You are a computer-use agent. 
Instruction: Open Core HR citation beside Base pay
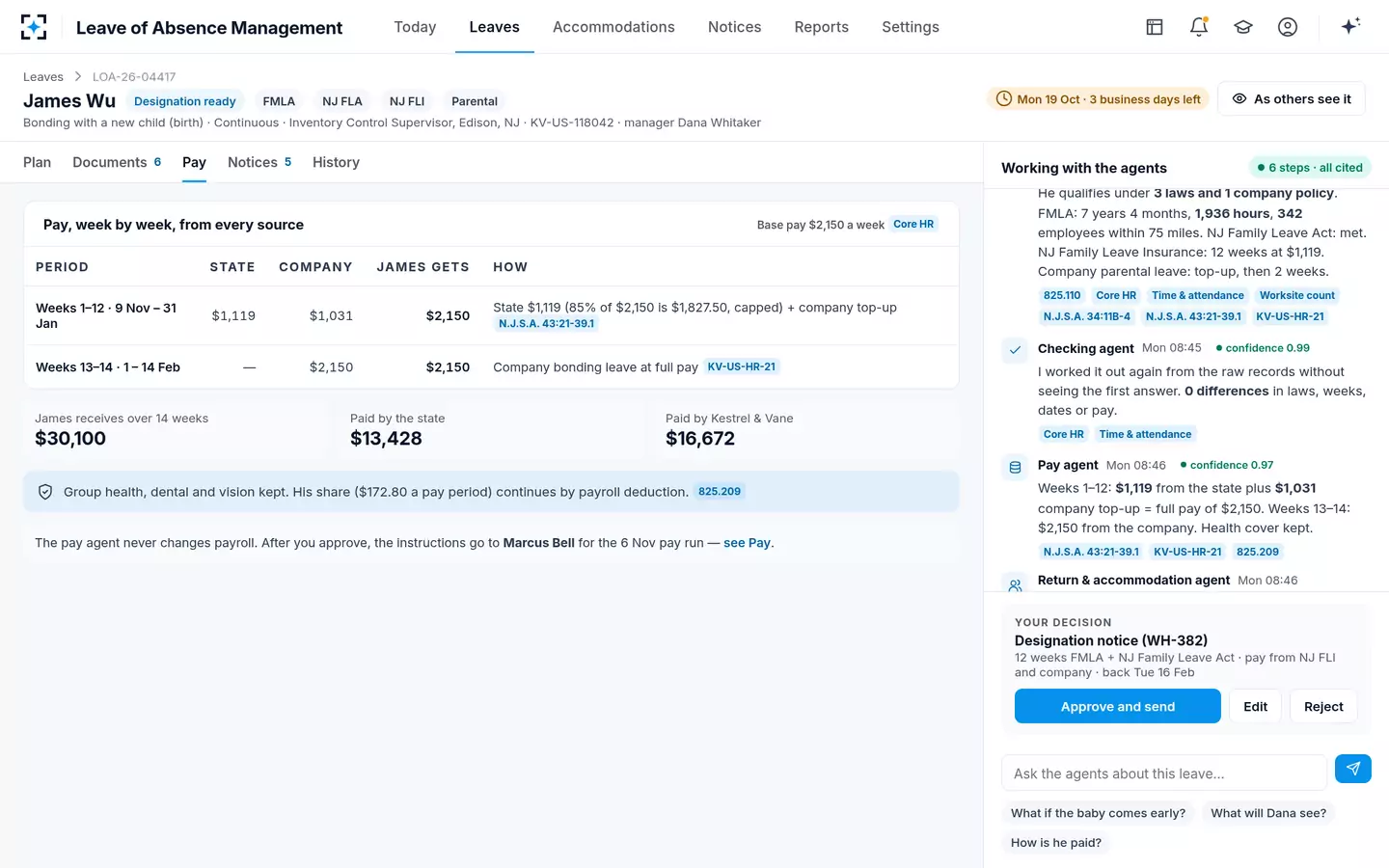913,224
